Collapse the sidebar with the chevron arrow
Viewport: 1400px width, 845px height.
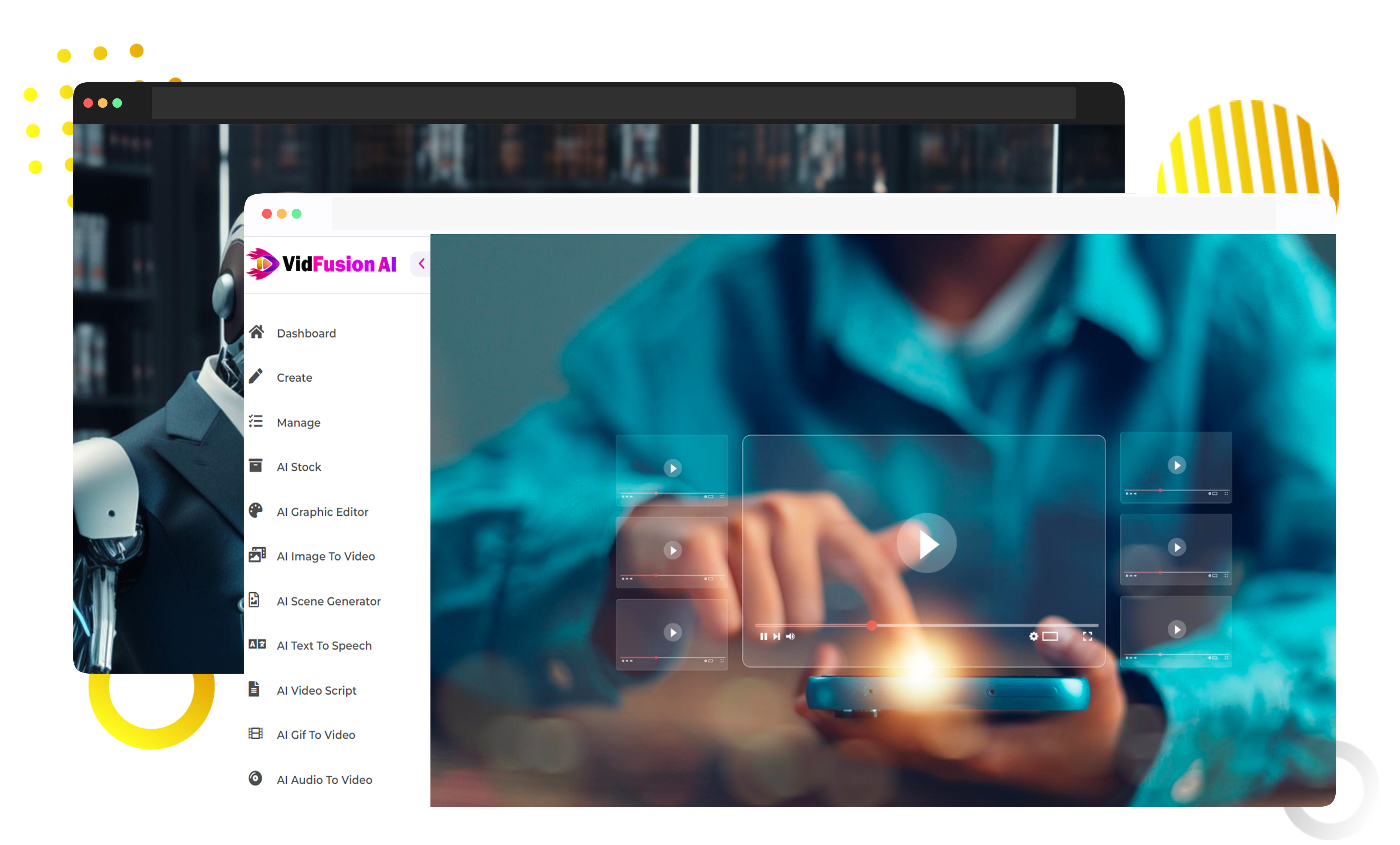coord(422,264)
